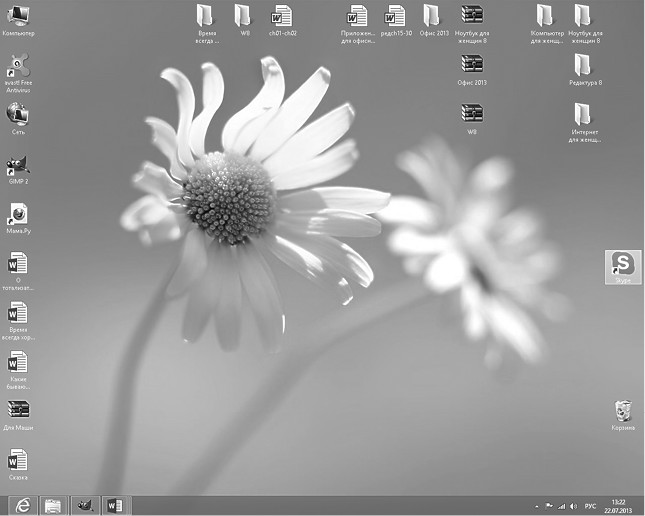Open the Редактура 8 folder

[583, 65]
